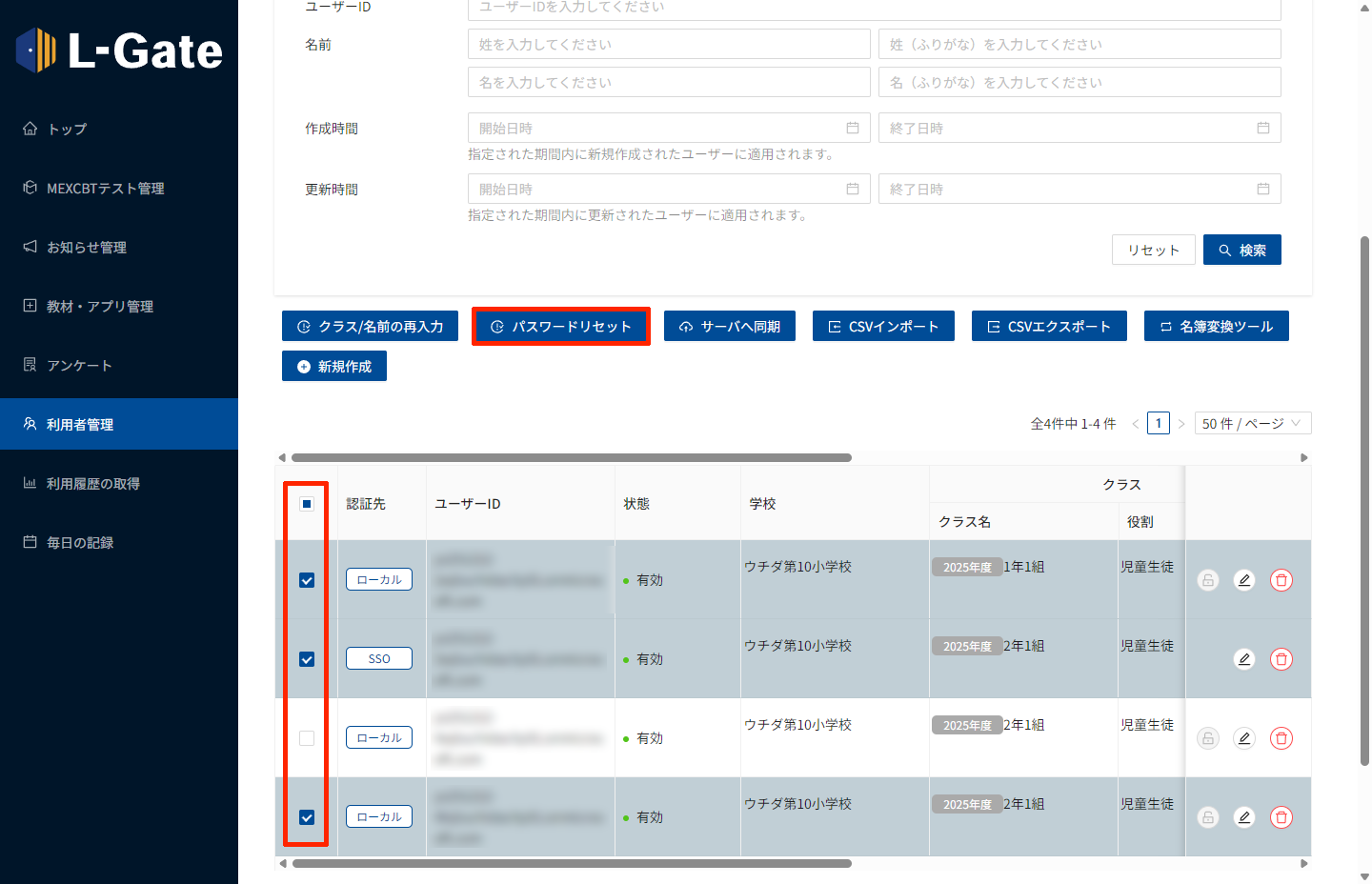Check the unchecked third row checkbox
The width and height of the screenshot is (1372, 884).
coord(307,738)
